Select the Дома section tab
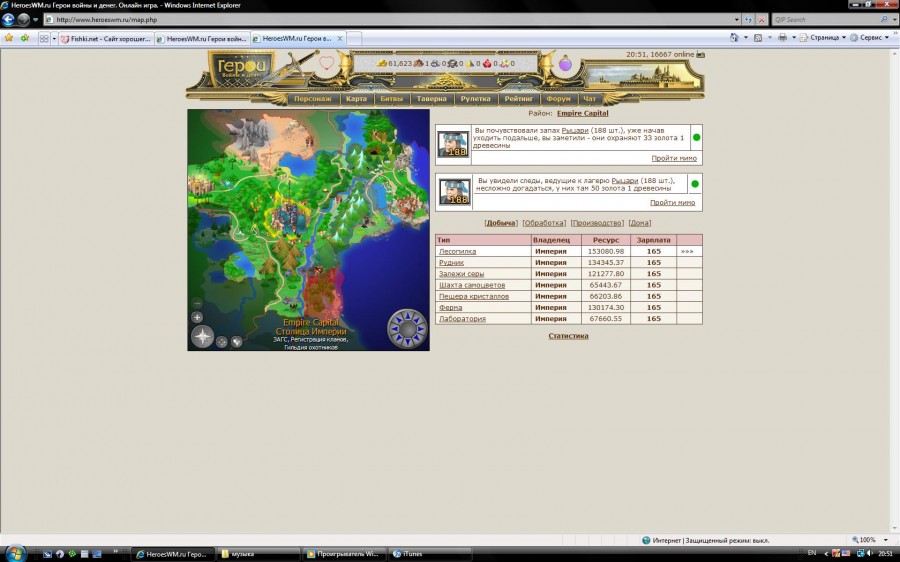Screen dimensions: 900x562 [639, 223]
